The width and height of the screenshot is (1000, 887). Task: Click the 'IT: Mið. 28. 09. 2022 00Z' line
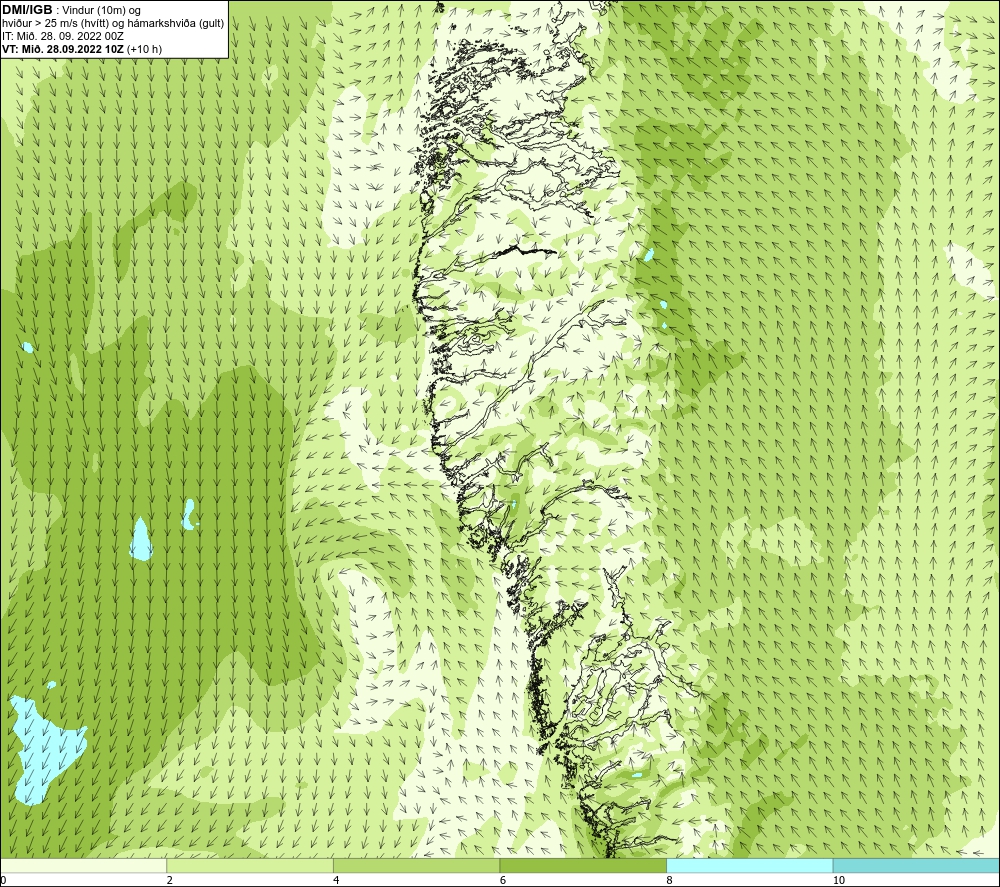62,36
